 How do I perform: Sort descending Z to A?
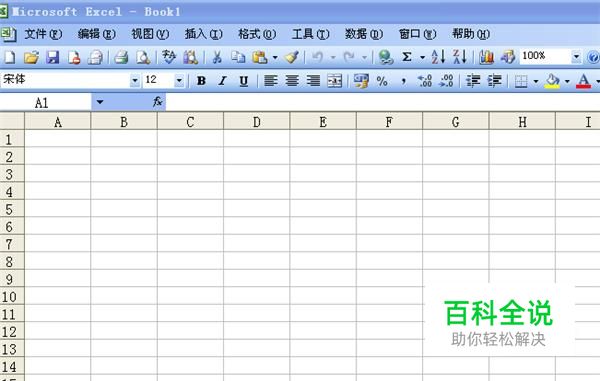coord(460,57)
